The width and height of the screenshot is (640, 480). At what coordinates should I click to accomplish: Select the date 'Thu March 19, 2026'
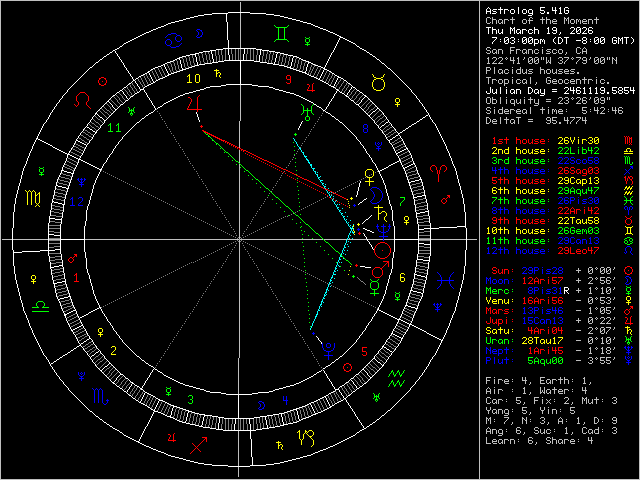tap(540, 31)
